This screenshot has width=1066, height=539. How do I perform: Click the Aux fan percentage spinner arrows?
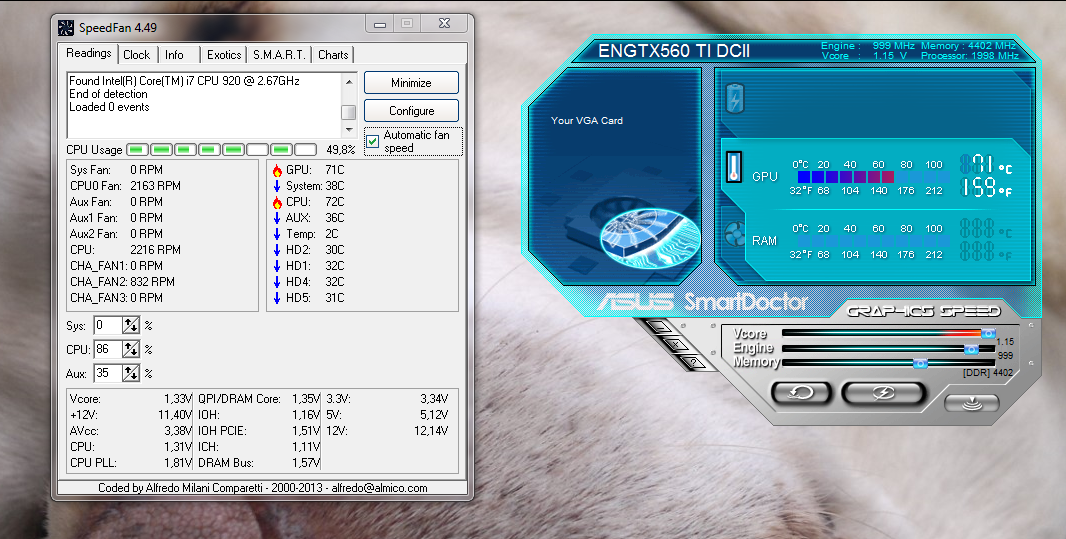click(x=131, y=372)
